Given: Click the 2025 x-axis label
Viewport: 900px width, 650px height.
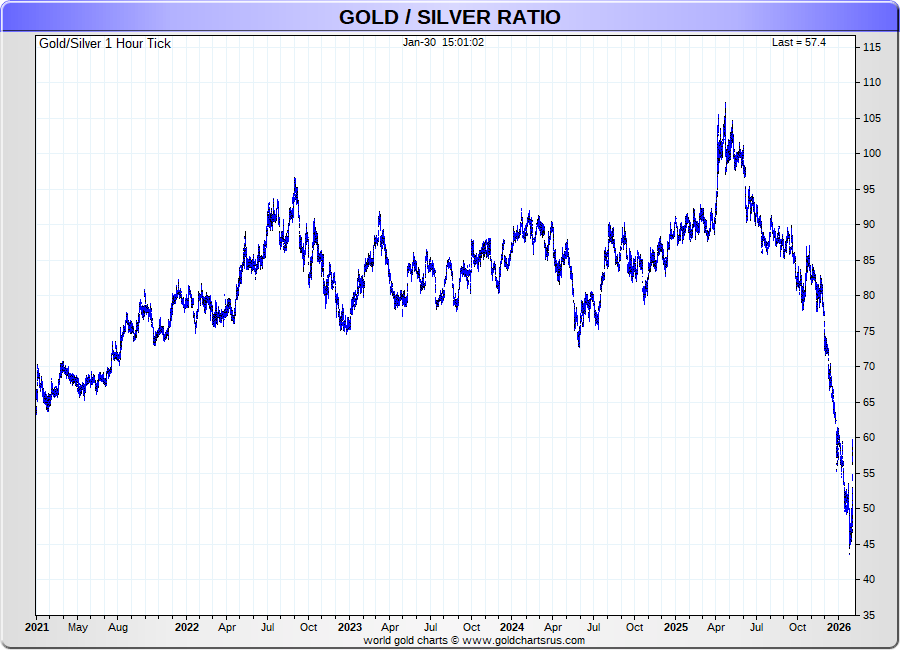Looking at the screenshot, I should click(676, 628).
